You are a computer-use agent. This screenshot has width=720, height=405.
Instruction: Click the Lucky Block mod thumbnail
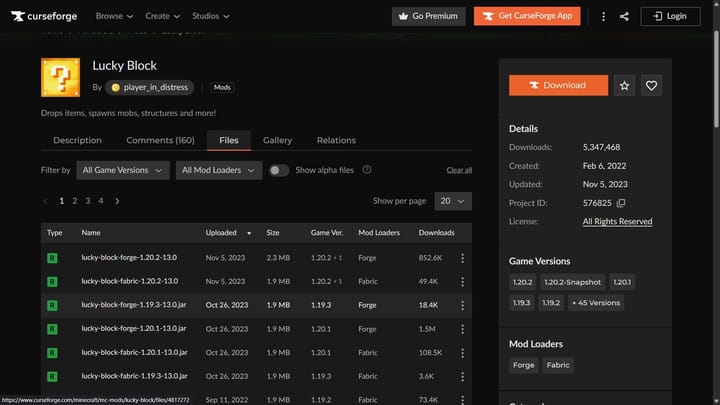pyautogui.click(x=60, y=77)
